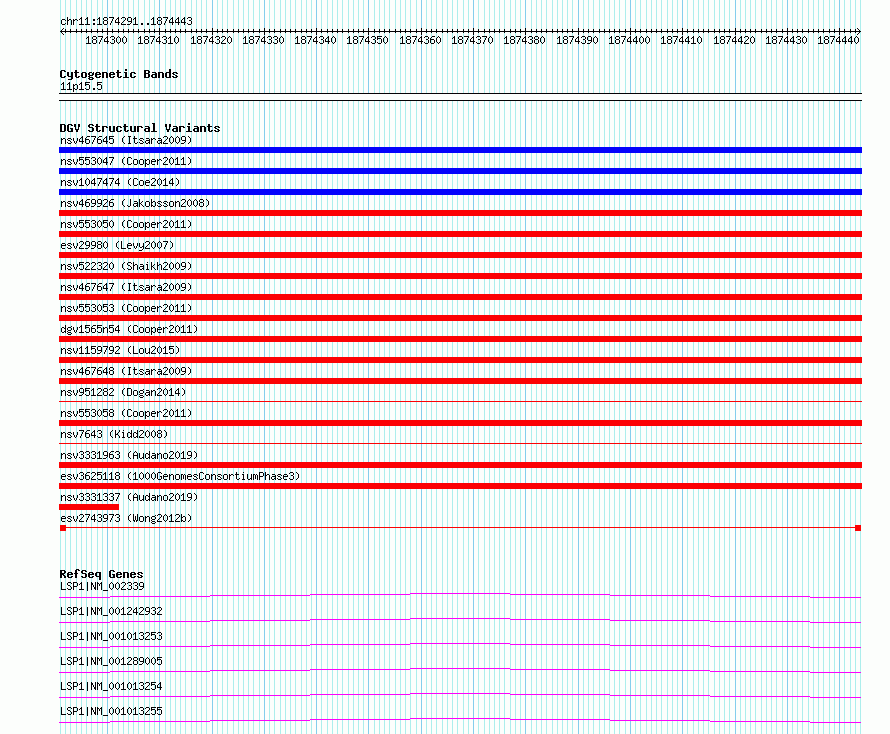Select esv3625118 (1000GenomesConsortiumPhase3) label
This screenshot has width=890, height=734.
180,476
